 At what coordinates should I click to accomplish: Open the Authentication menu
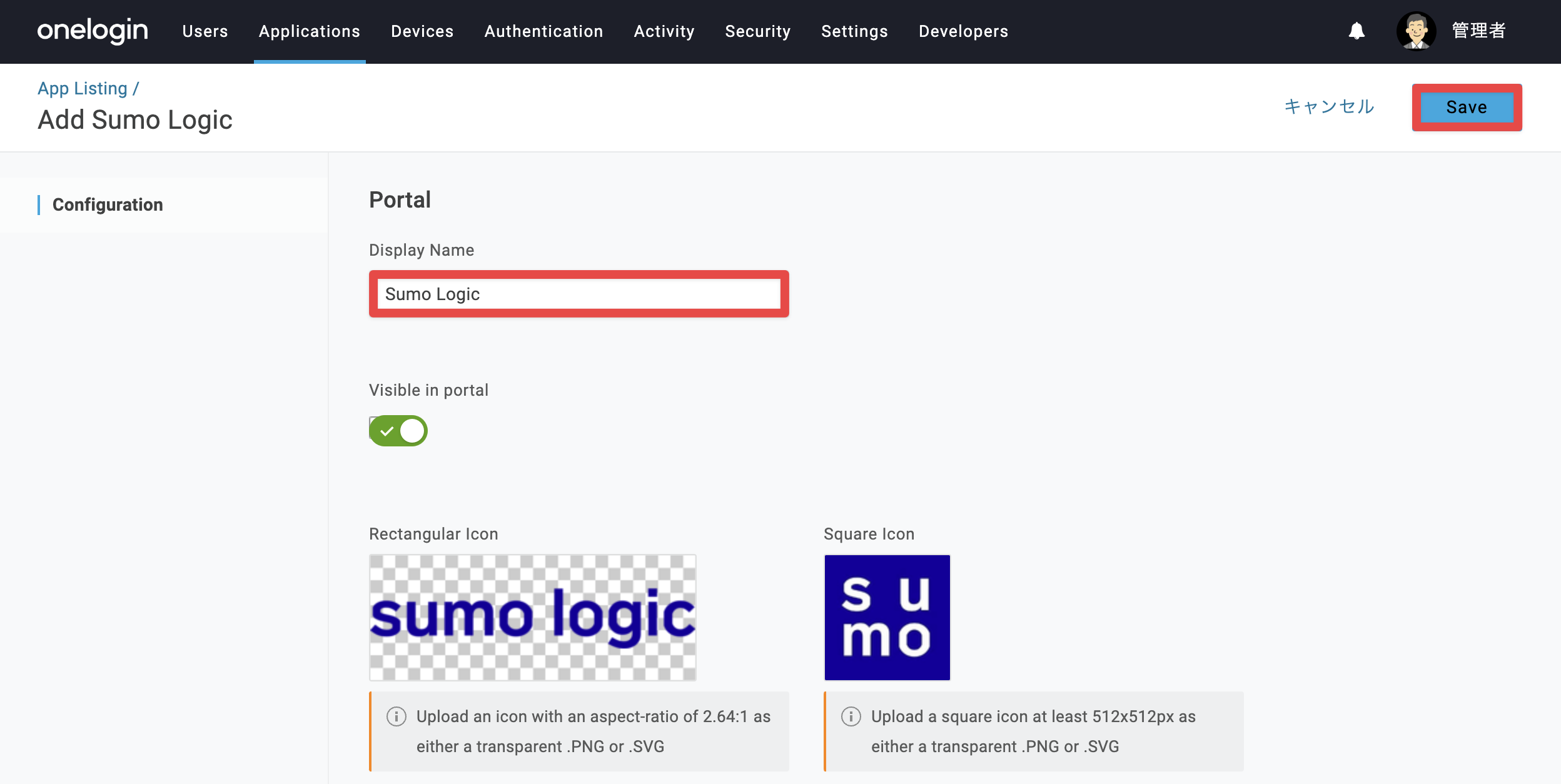click(543, 31)
